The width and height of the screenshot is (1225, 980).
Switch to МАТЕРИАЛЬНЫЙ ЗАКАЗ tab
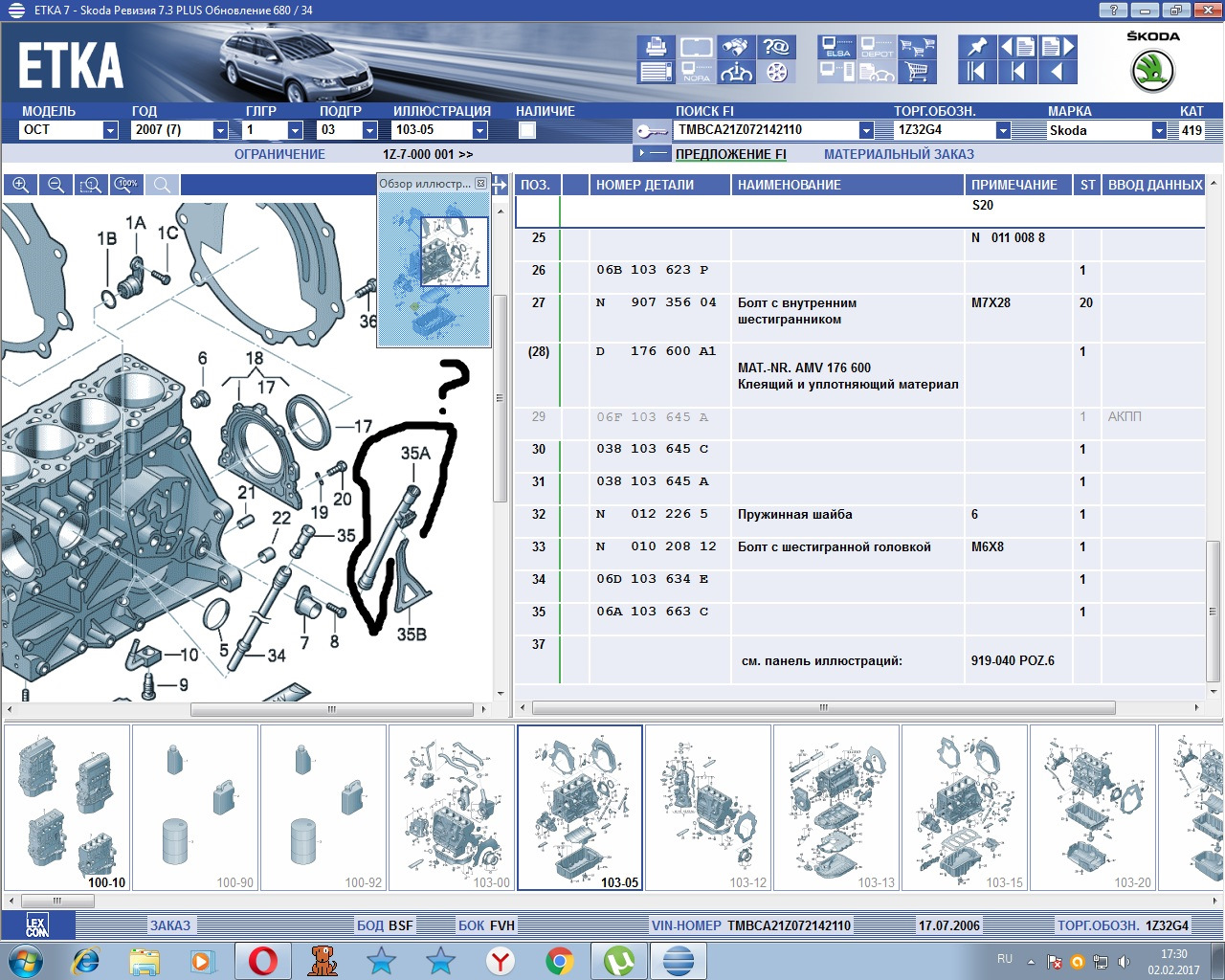899,154
